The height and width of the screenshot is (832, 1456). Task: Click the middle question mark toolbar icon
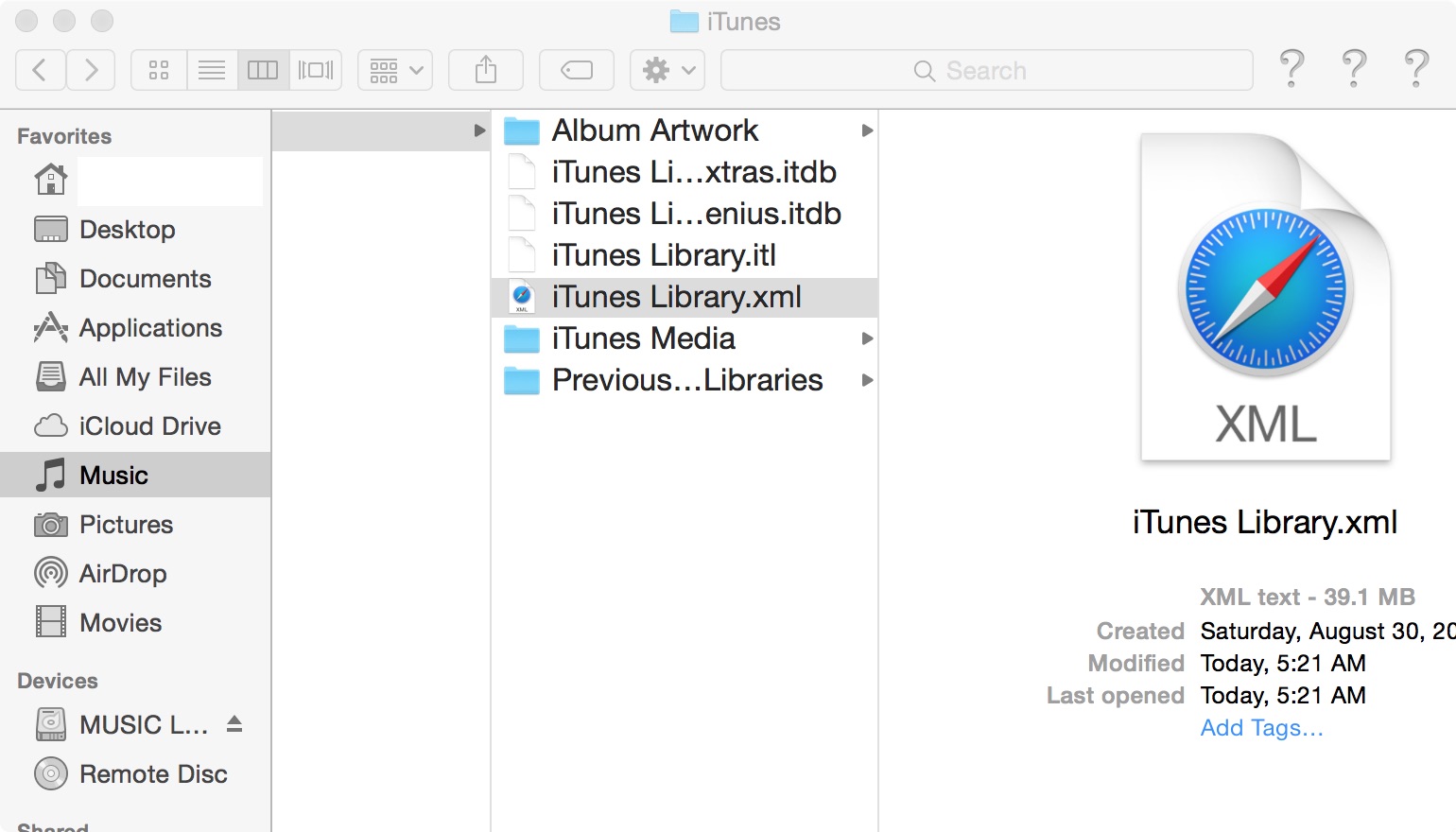[1354, 69]
